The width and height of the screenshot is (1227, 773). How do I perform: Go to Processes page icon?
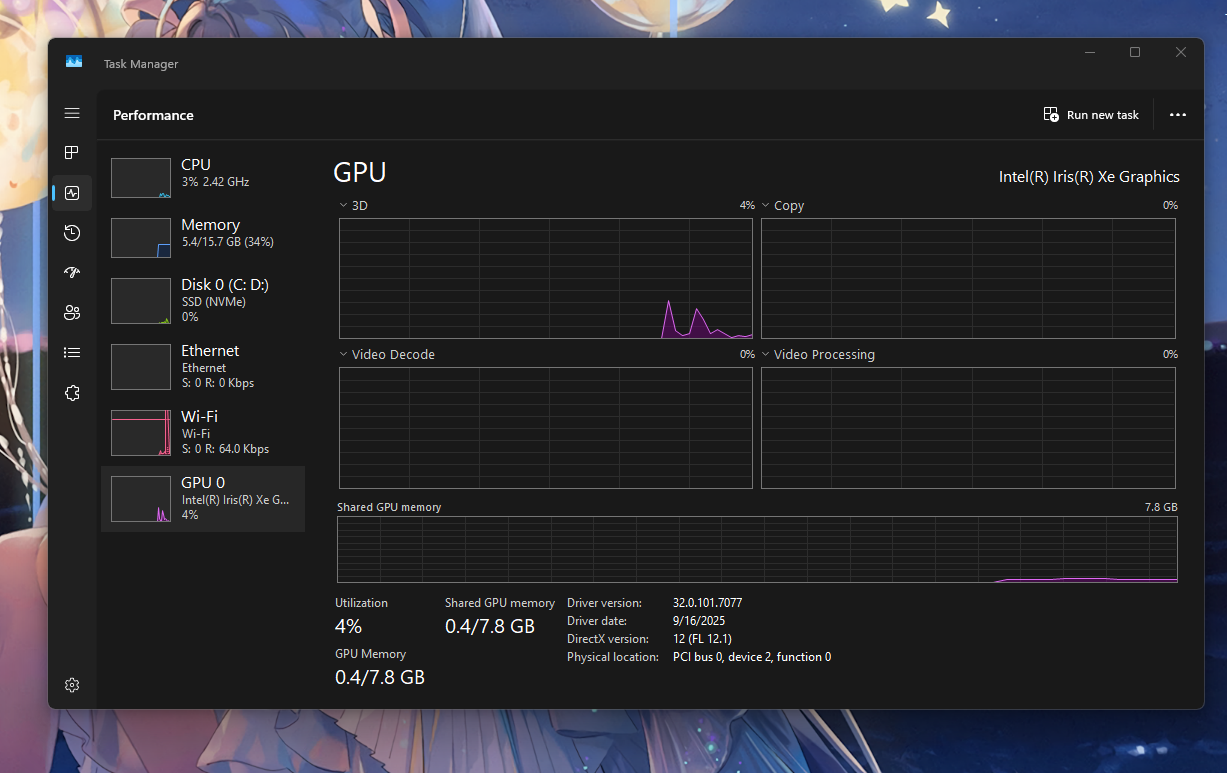(x=72, y=152)
